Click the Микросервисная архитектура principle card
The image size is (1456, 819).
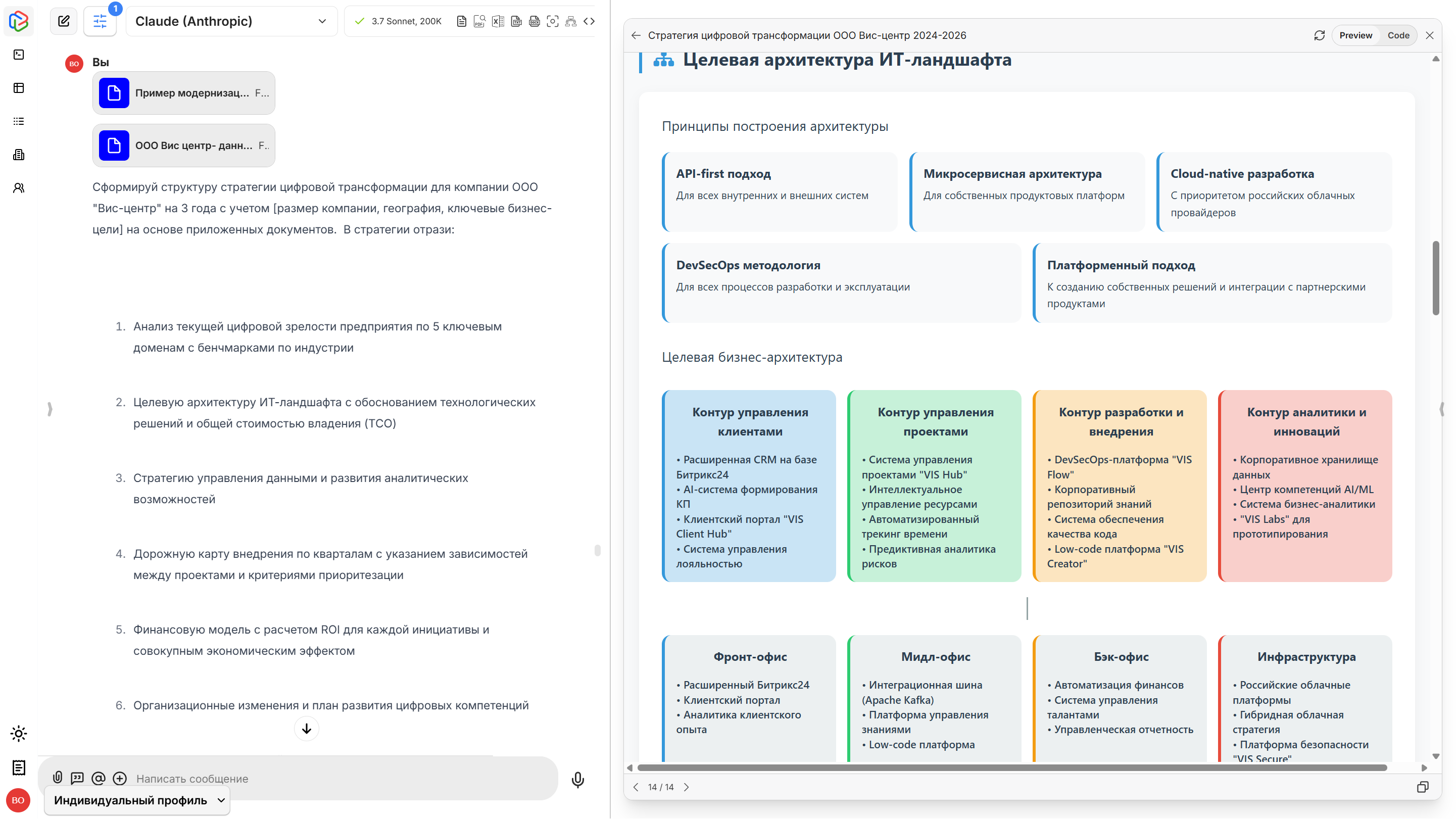pyautogui.click(x=1027, y=191)
